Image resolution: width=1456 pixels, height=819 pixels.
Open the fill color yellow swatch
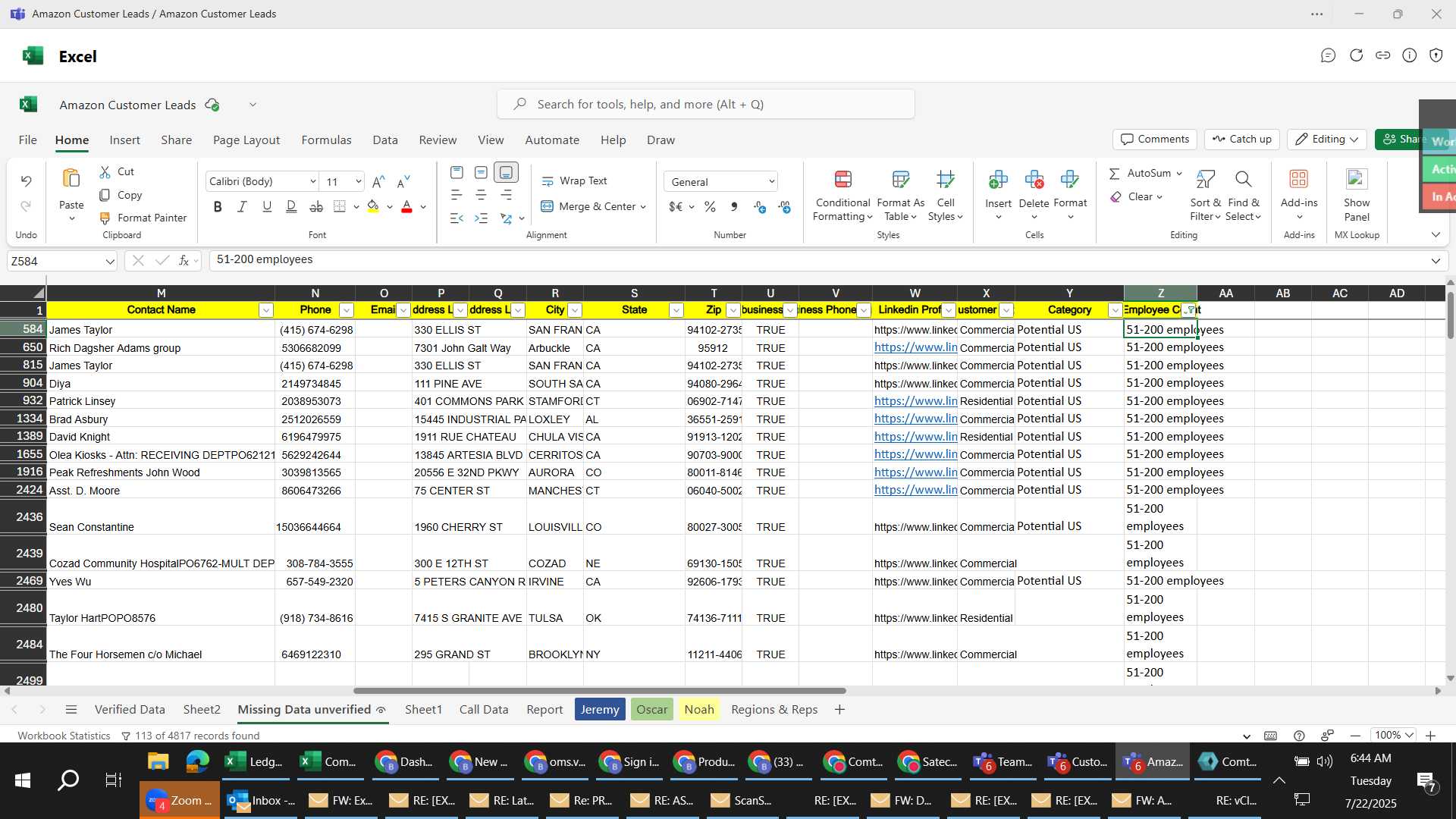coord(372,206)
